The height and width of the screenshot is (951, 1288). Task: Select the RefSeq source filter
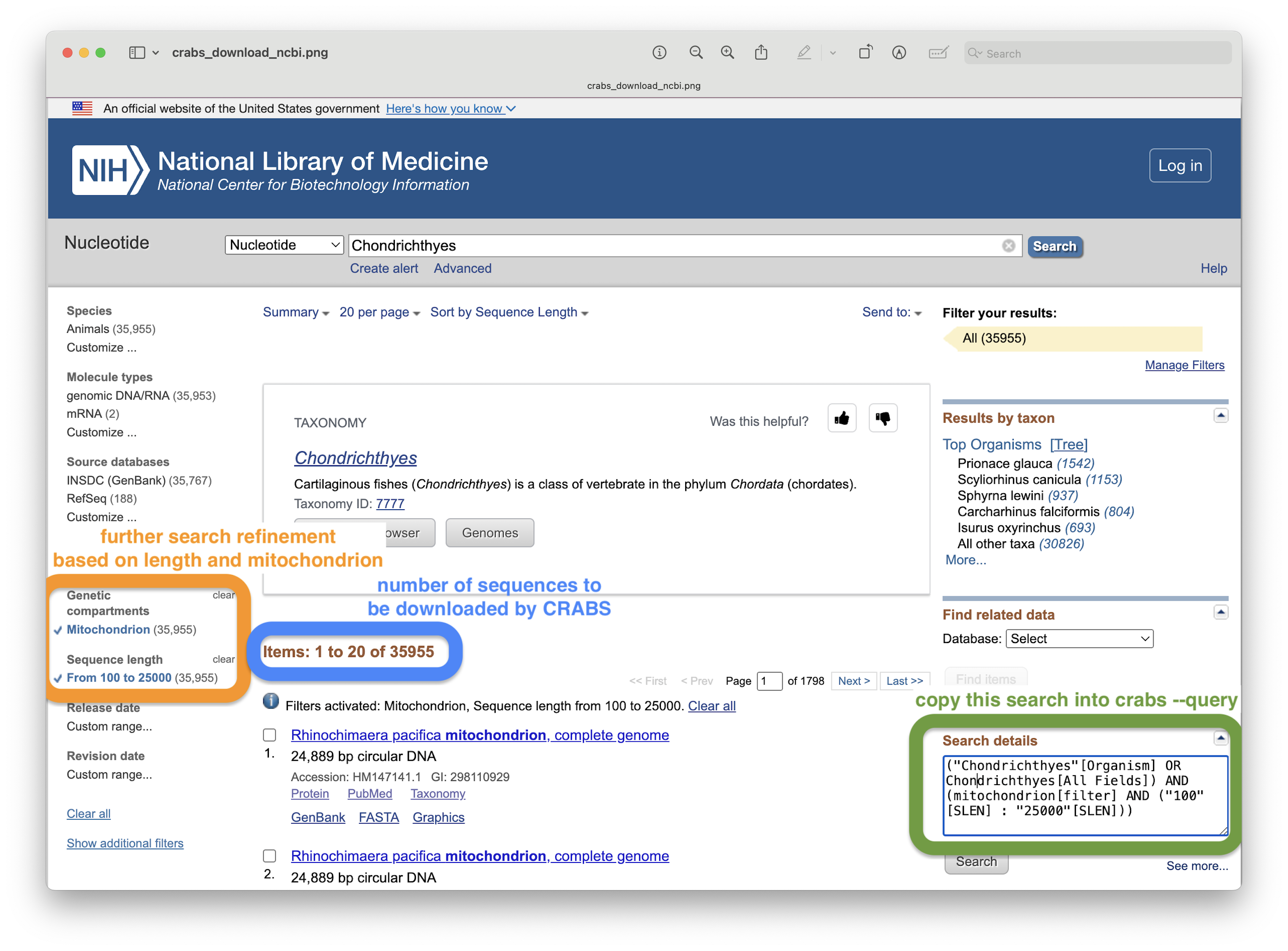86,499
